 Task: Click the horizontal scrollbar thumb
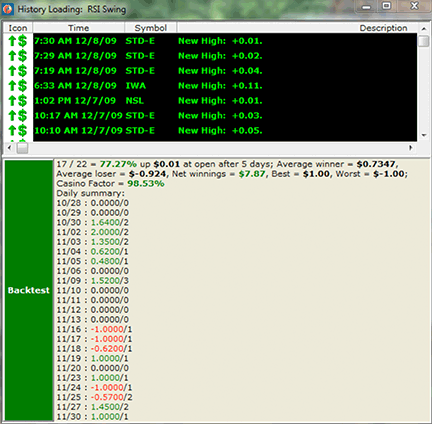[x=22, y=148]
